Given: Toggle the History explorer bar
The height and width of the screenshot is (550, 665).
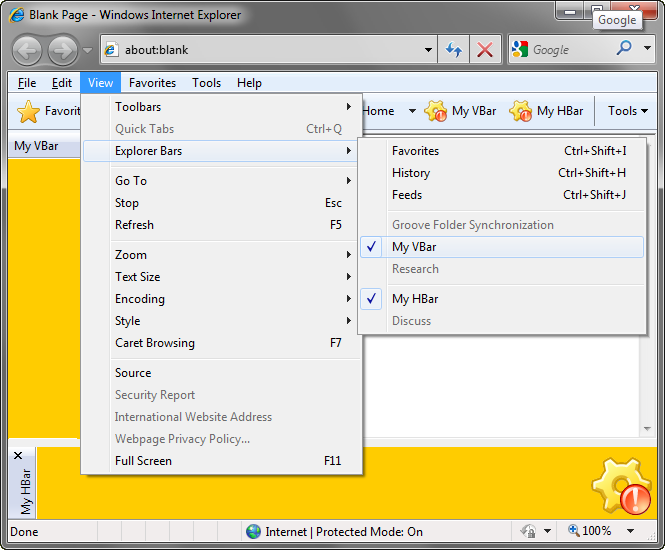Looking at the screenshot, I should tap(502, 173).
